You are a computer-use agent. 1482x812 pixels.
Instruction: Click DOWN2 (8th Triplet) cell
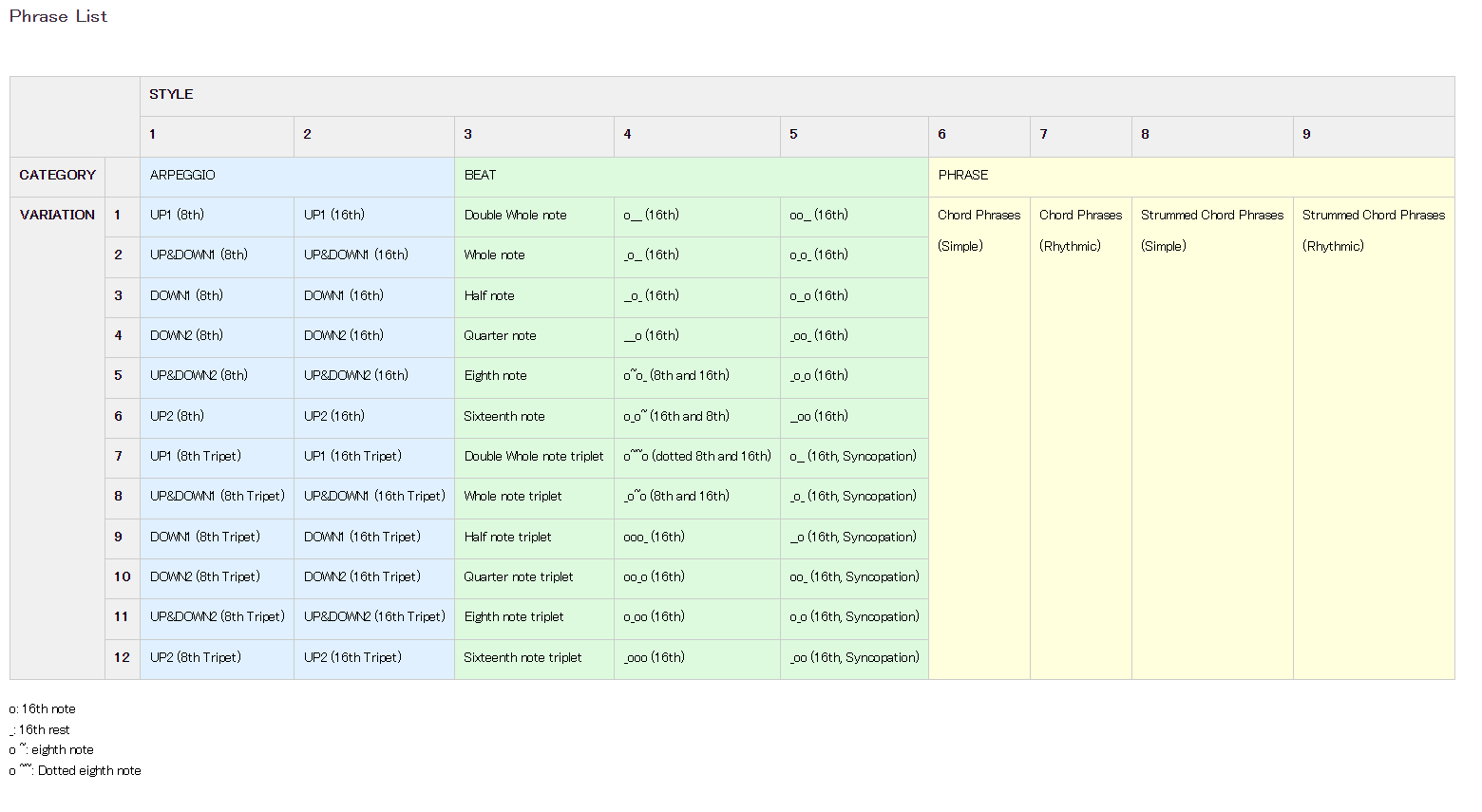[217, 578]
